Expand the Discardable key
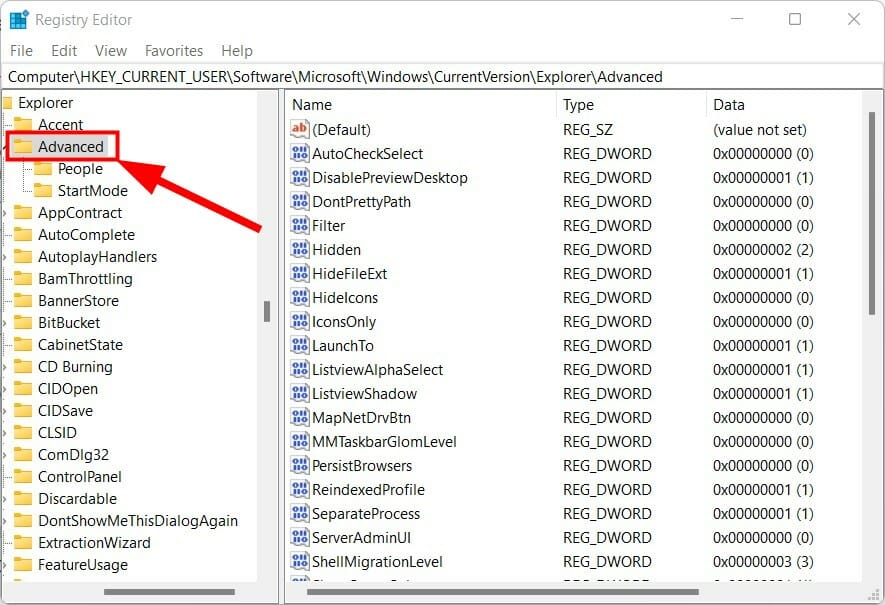Viewport: 885px width, 605px height. tap(5, 499)
